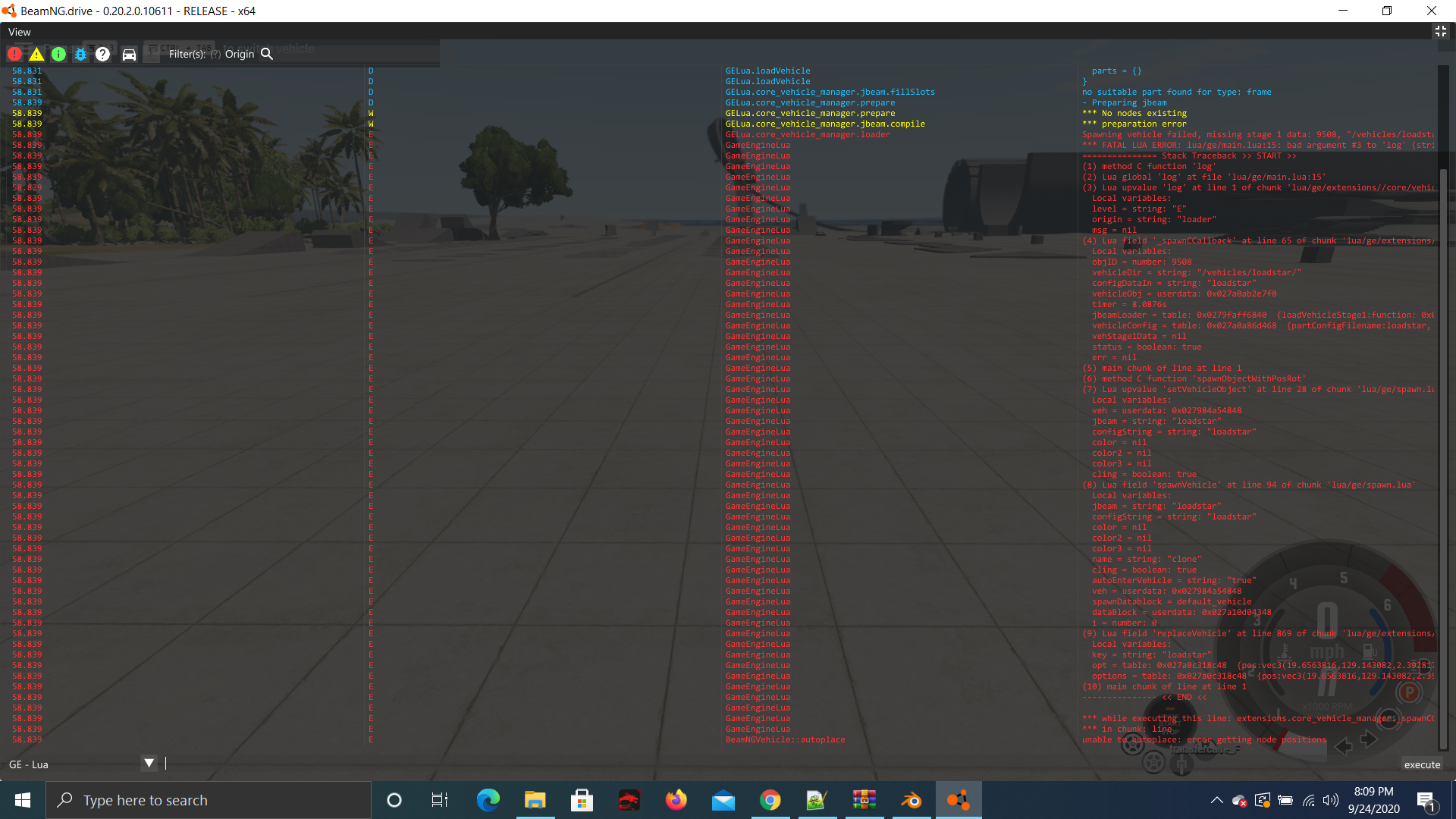Image resolution: width=1456 pixels, height=819 pixels.
Task: Toggle the yellow warning log filter
Action: tap(36, 54)
